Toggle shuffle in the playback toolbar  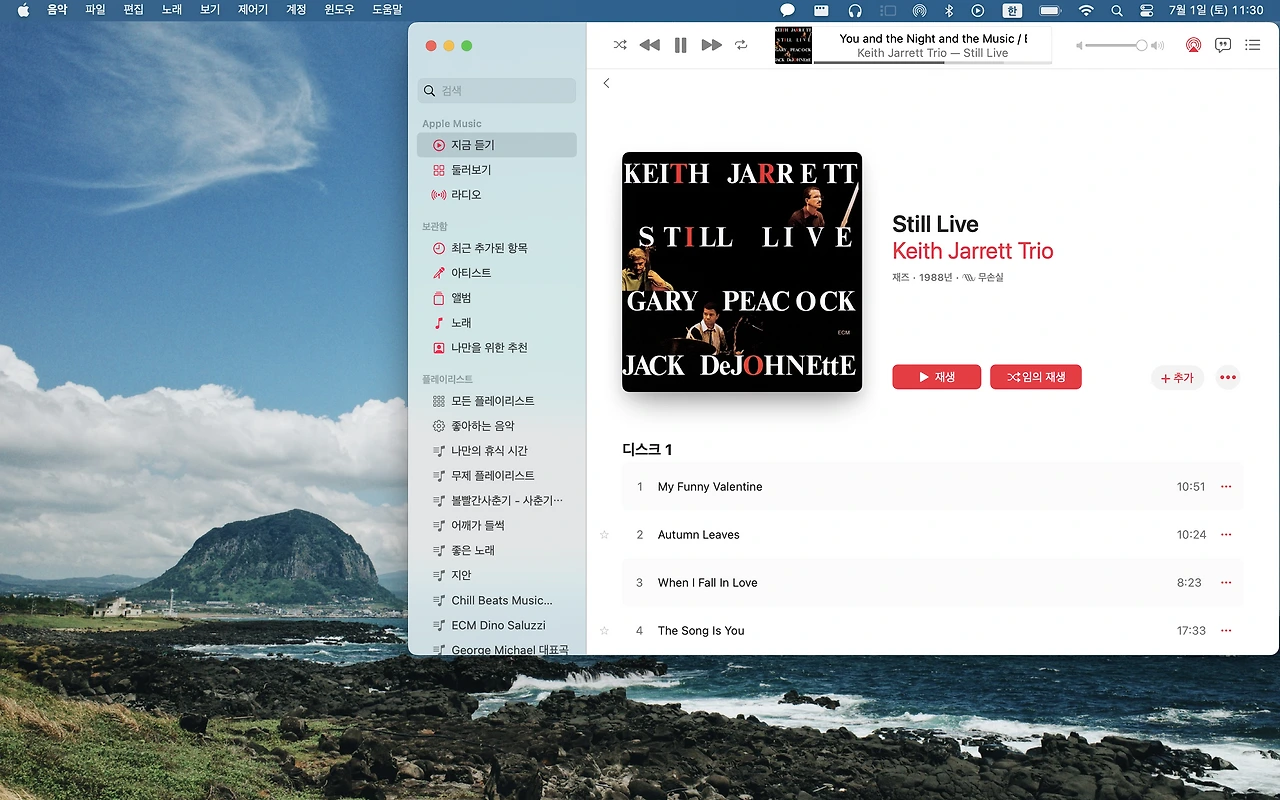pyautogui.click(x=620, y=45)
